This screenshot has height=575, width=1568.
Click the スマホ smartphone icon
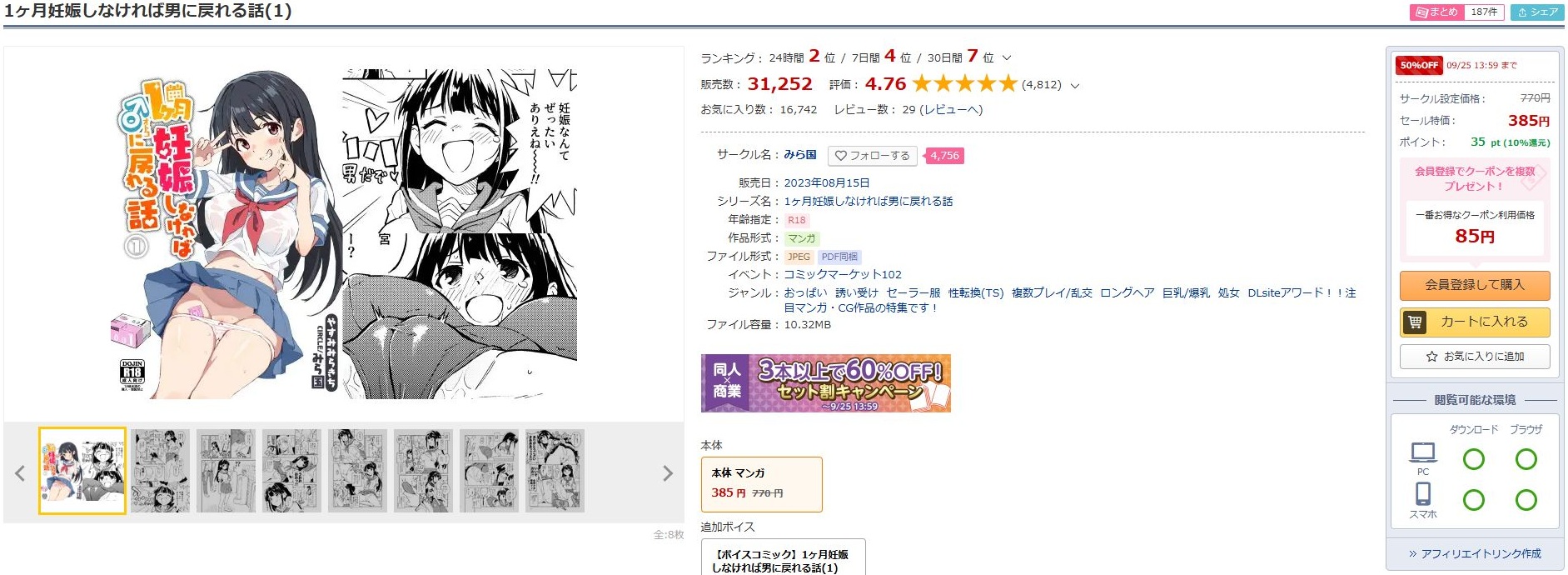(x=1423, y=494)
